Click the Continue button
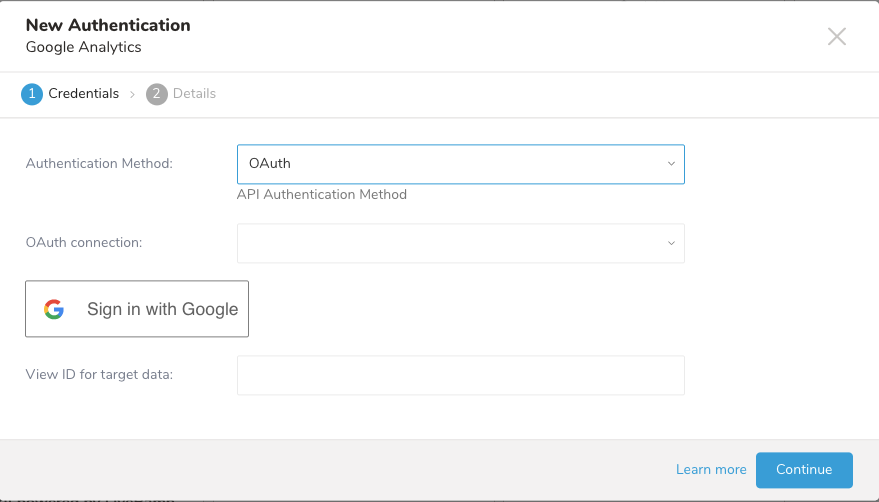Screen dimensions: 879x502 click(x=804, y=470)
